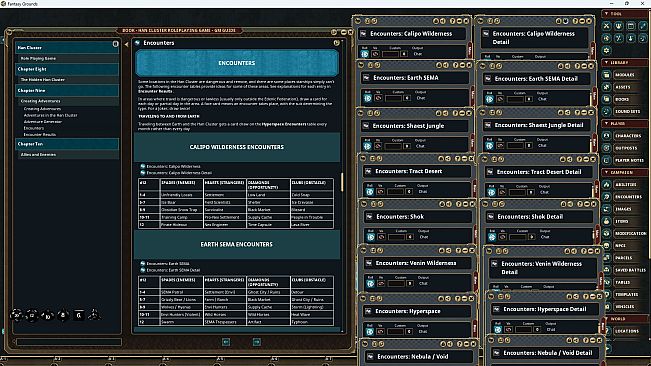Roll the Tract Desert Detail table die
Viewport: 651px width, 366px height.
click(492, 192)
